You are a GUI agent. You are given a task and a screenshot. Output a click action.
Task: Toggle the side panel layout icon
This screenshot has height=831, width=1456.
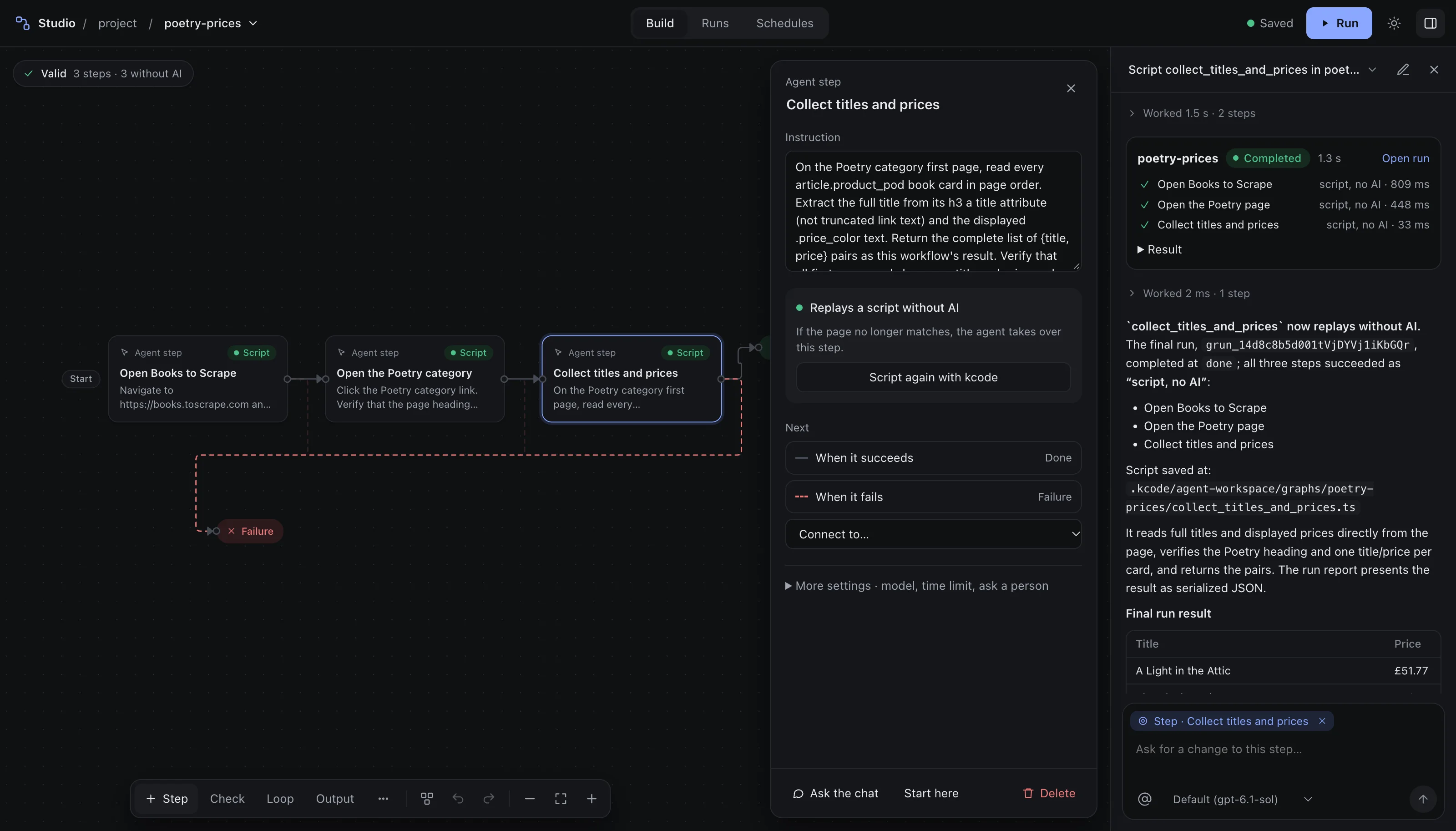[x=1431, y=23]
